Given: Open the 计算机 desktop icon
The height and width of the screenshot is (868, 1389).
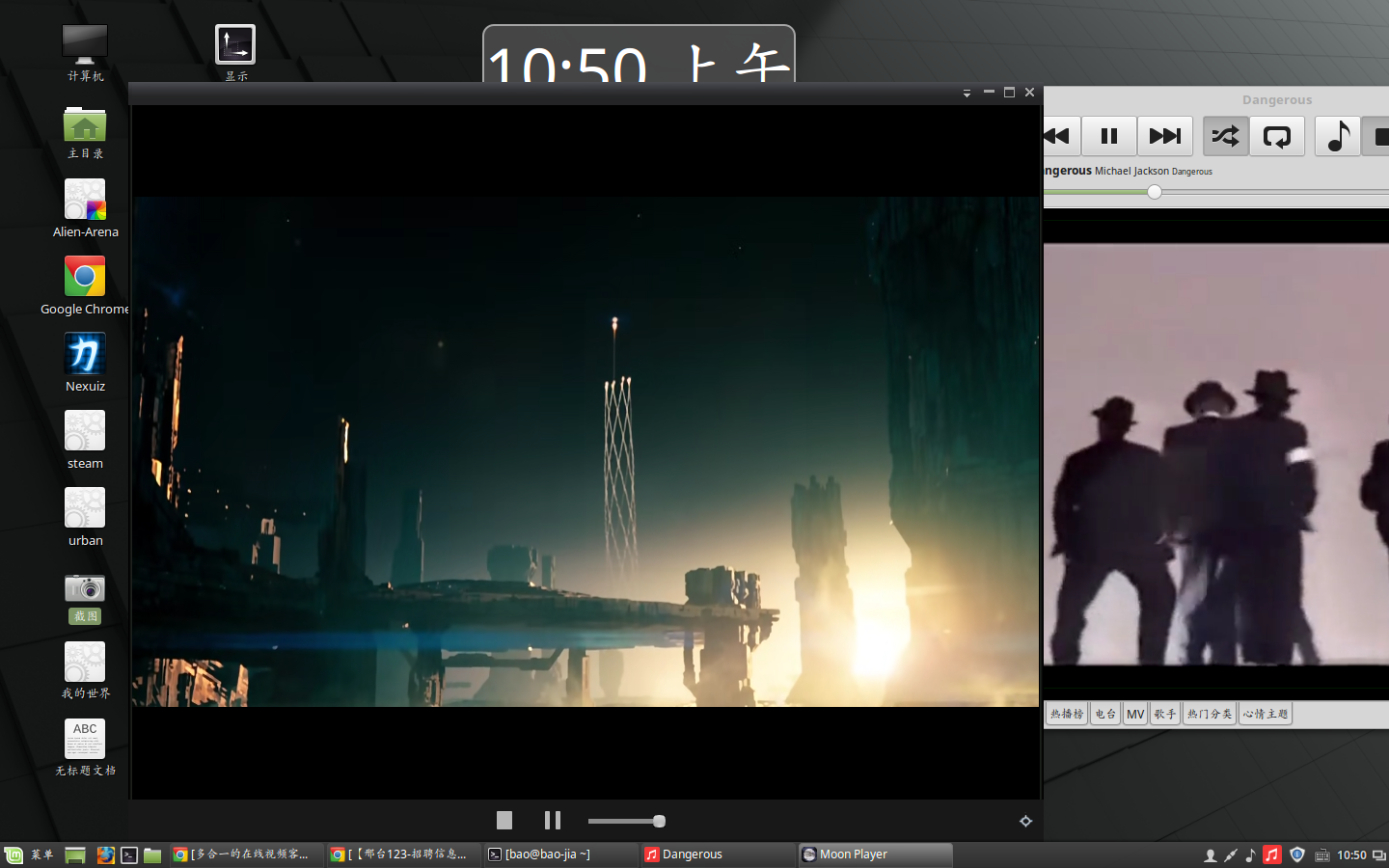Looking at the screenshot, I should [85, 53].
